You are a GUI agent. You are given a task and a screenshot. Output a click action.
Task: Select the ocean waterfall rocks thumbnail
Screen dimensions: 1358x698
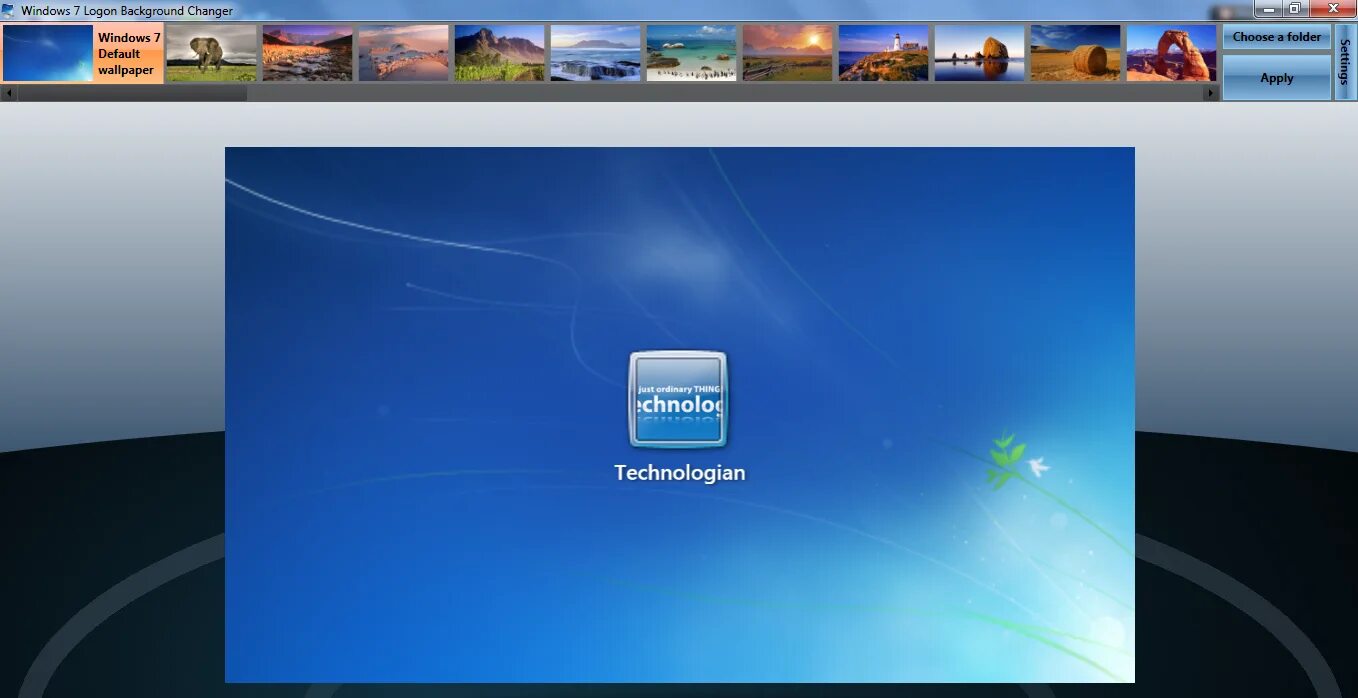[x=596, y=54]
